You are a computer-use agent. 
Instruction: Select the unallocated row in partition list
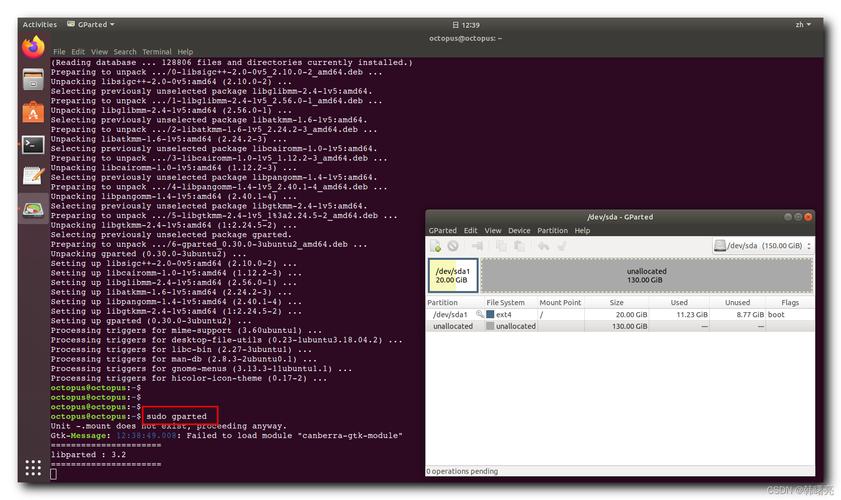453,326
